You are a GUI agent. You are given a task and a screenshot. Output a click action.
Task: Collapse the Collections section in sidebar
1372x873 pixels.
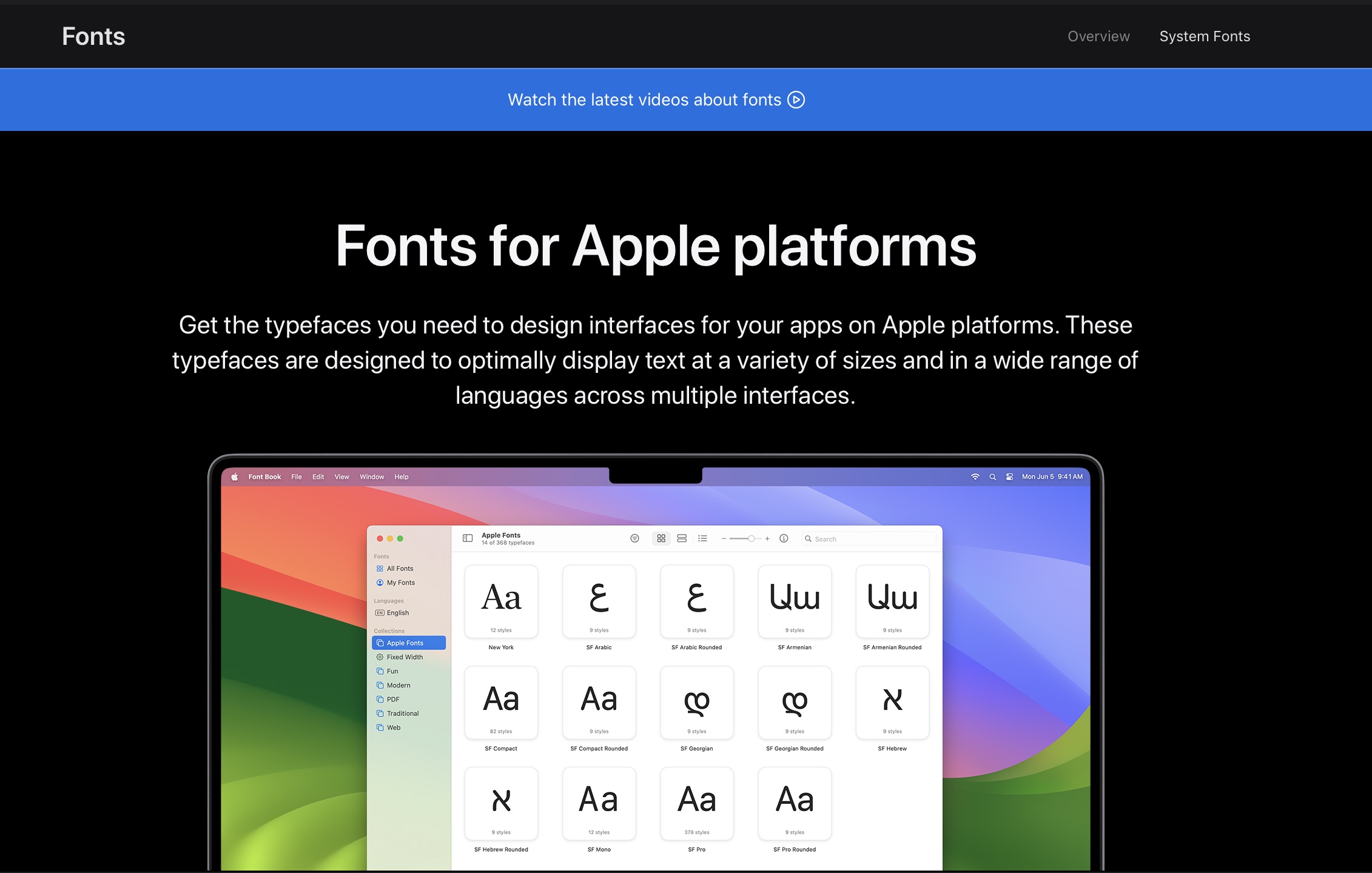click(389, 630)
